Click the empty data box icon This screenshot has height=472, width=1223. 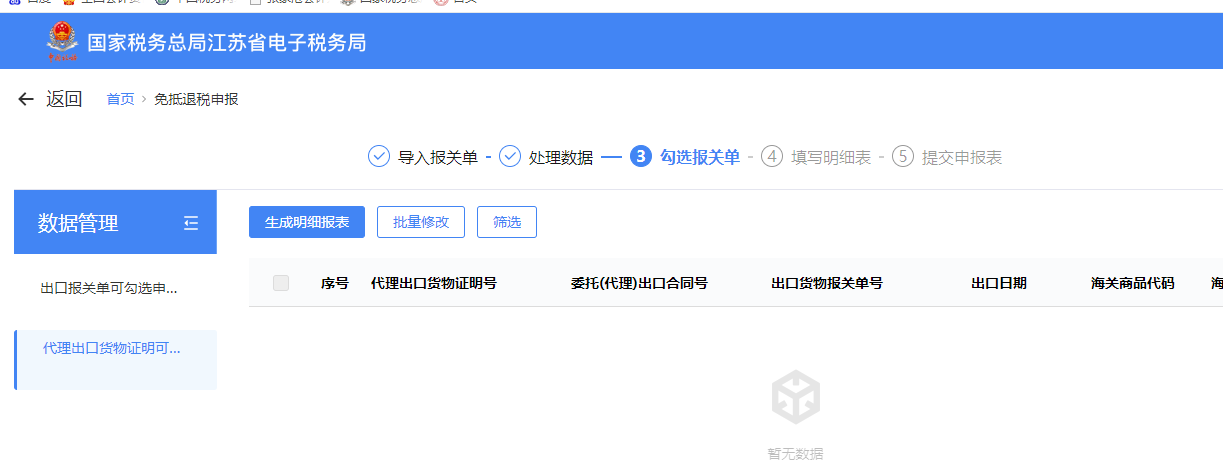[x=795, y=396]
